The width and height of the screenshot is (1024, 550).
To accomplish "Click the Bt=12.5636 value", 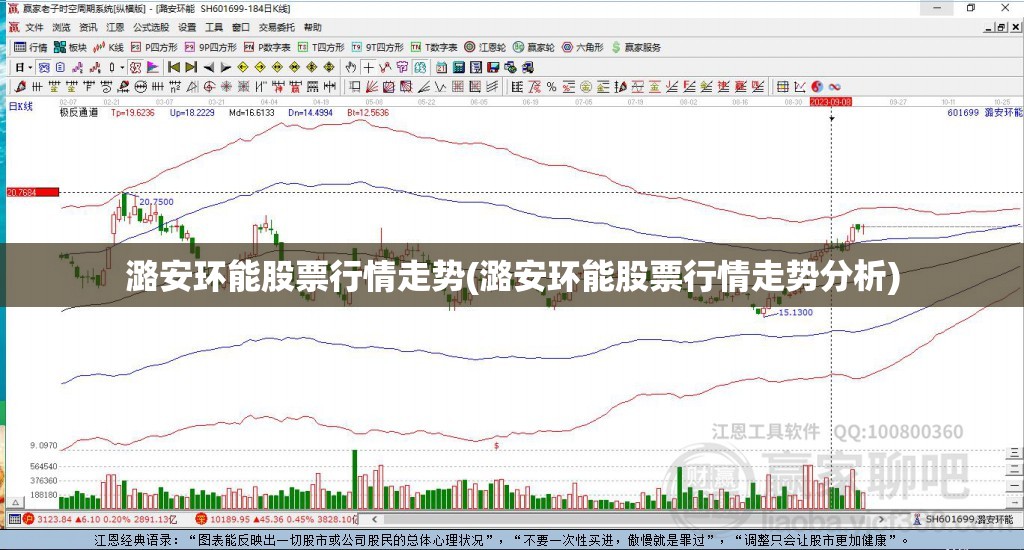I will [368, 113].
